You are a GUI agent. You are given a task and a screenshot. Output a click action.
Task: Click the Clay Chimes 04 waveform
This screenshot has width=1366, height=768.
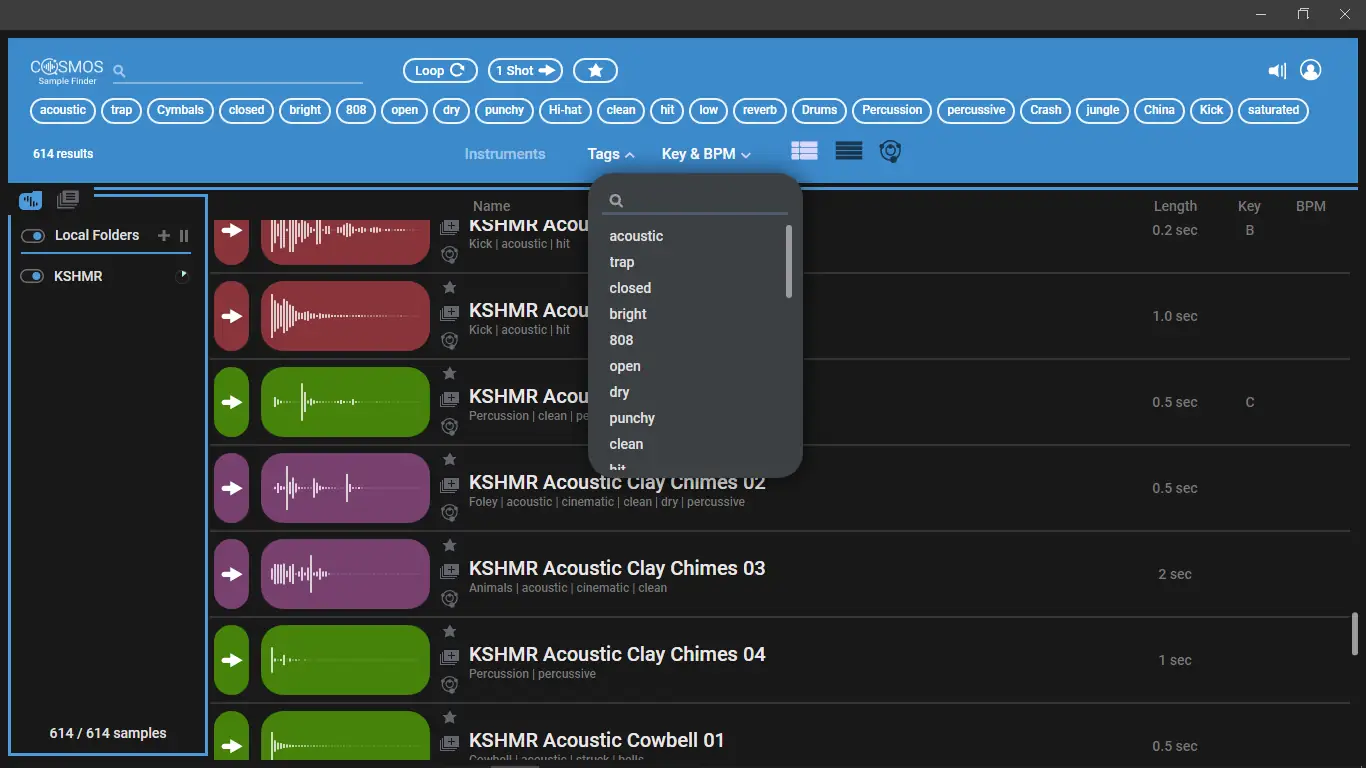[x=345, y=660]
